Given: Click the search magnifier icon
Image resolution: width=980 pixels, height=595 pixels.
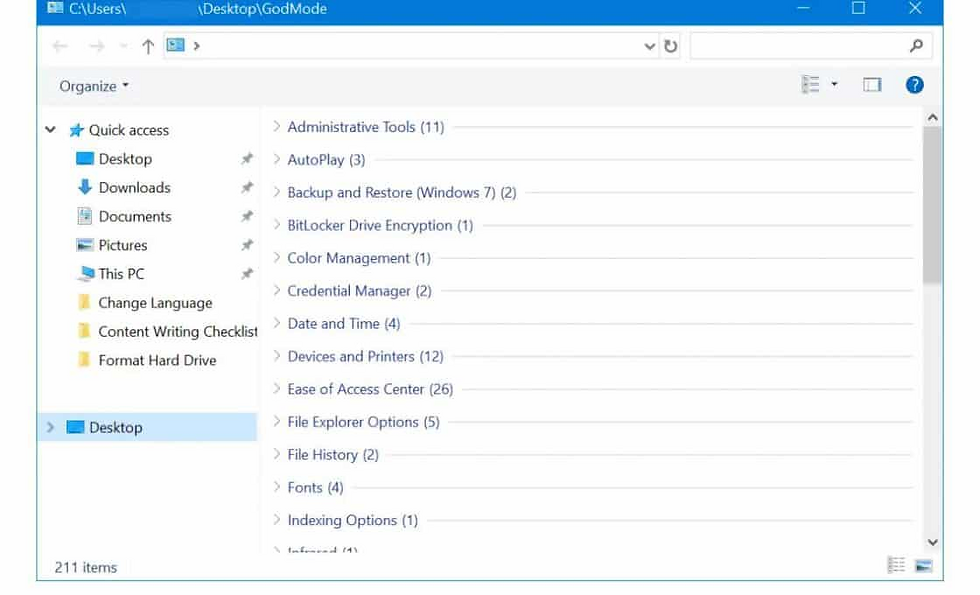Looking at the screenshot, I should (x=916, y=45).
